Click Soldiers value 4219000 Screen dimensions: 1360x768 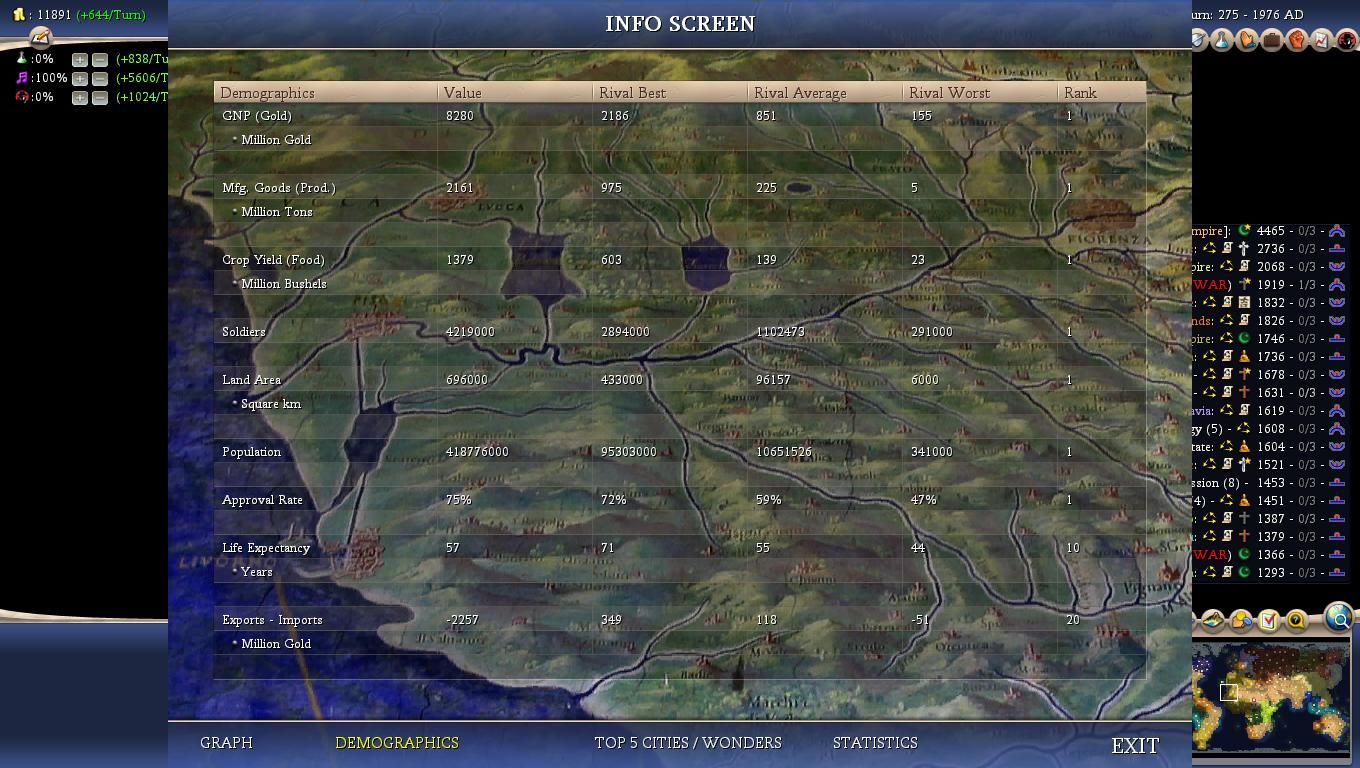click(470, 332)
